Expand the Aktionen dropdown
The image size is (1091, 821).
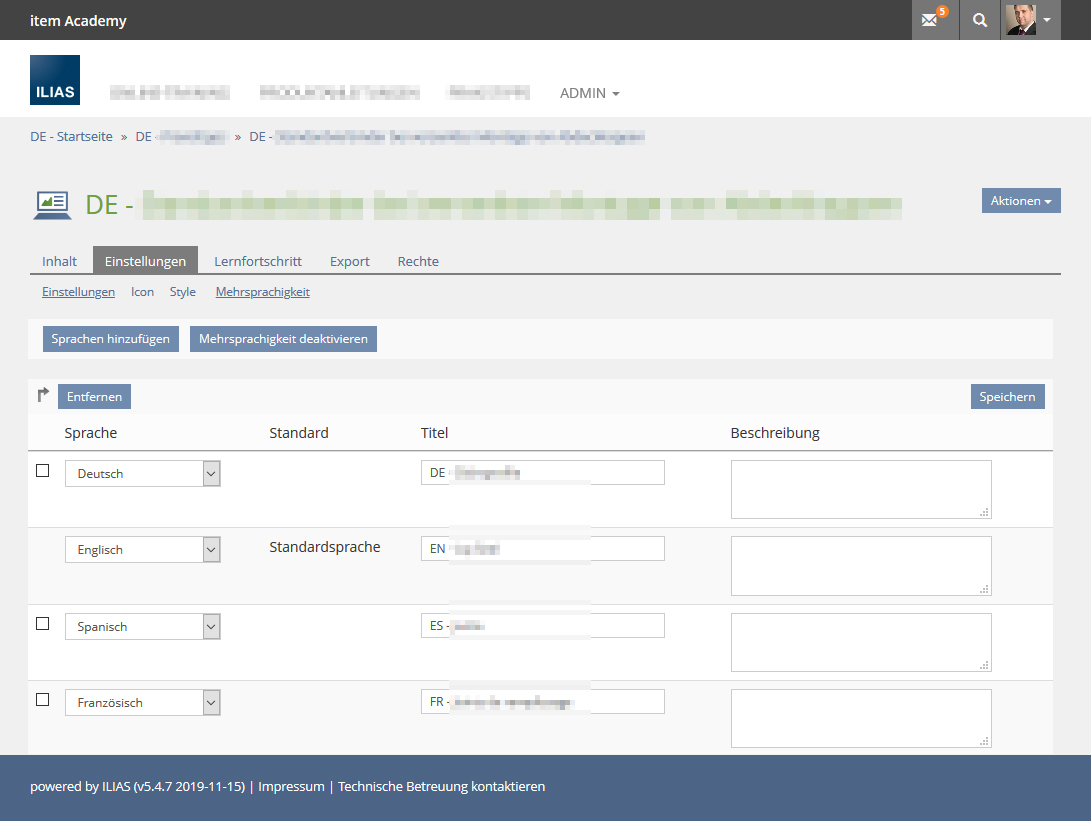coord(1020,201)
